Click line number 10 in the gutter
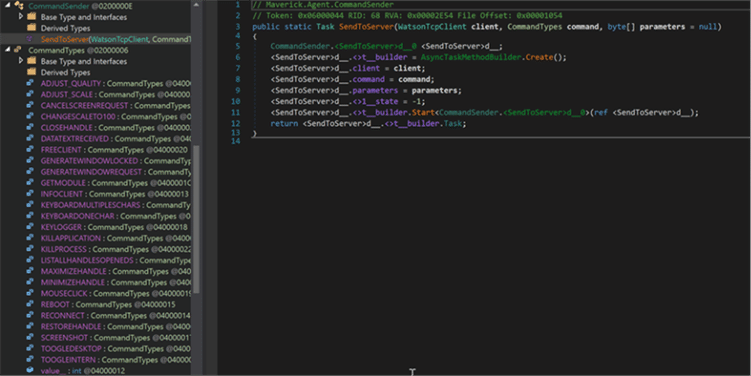This screenshot has width=751, height=376. click(x=236, y=101)
